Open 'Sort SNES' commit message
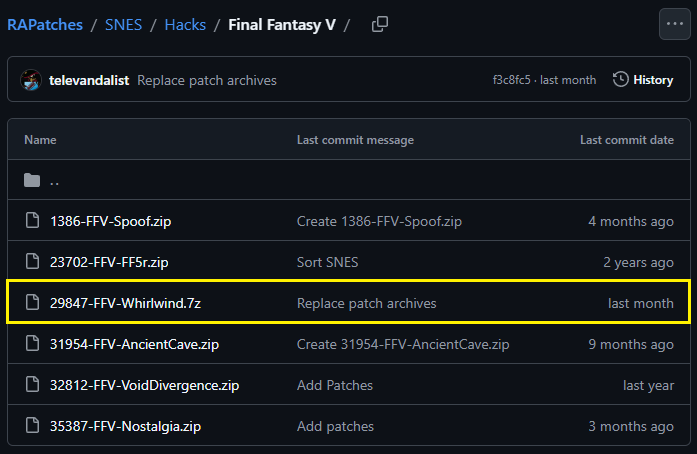697x454 pixels. coord(327,262)
